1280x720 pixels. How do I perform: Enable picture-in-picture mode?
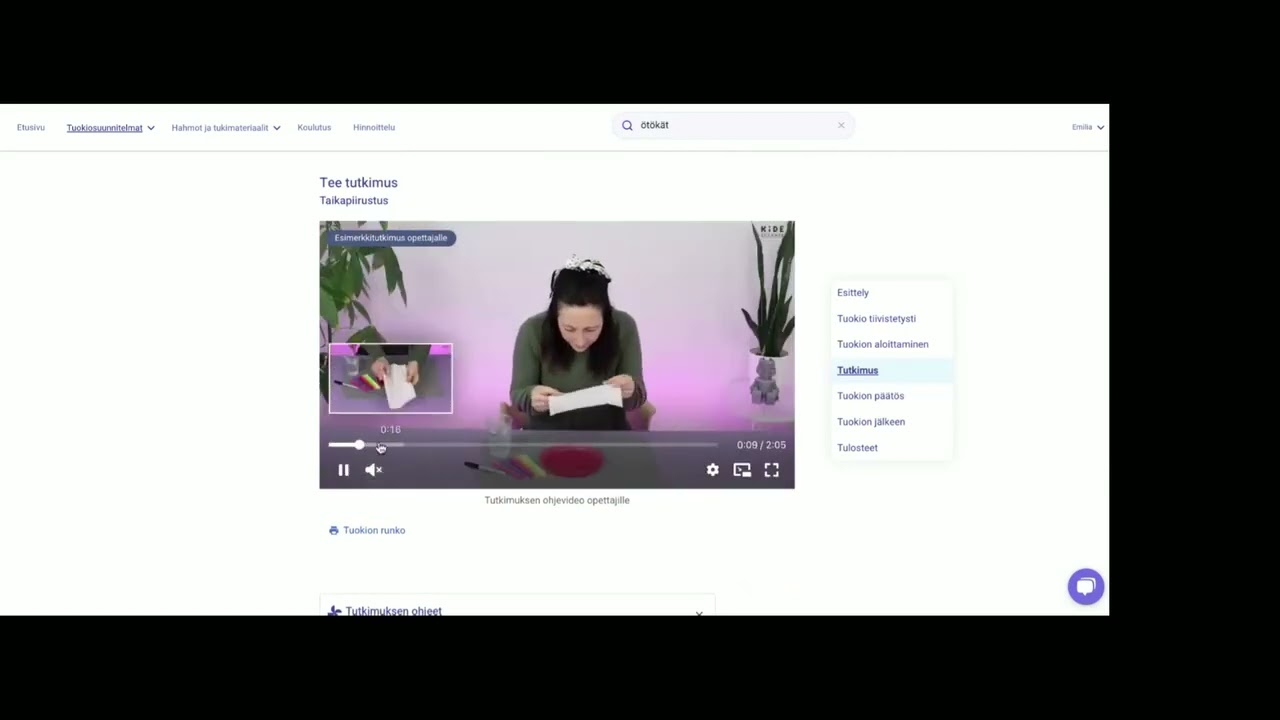[742, 470]
